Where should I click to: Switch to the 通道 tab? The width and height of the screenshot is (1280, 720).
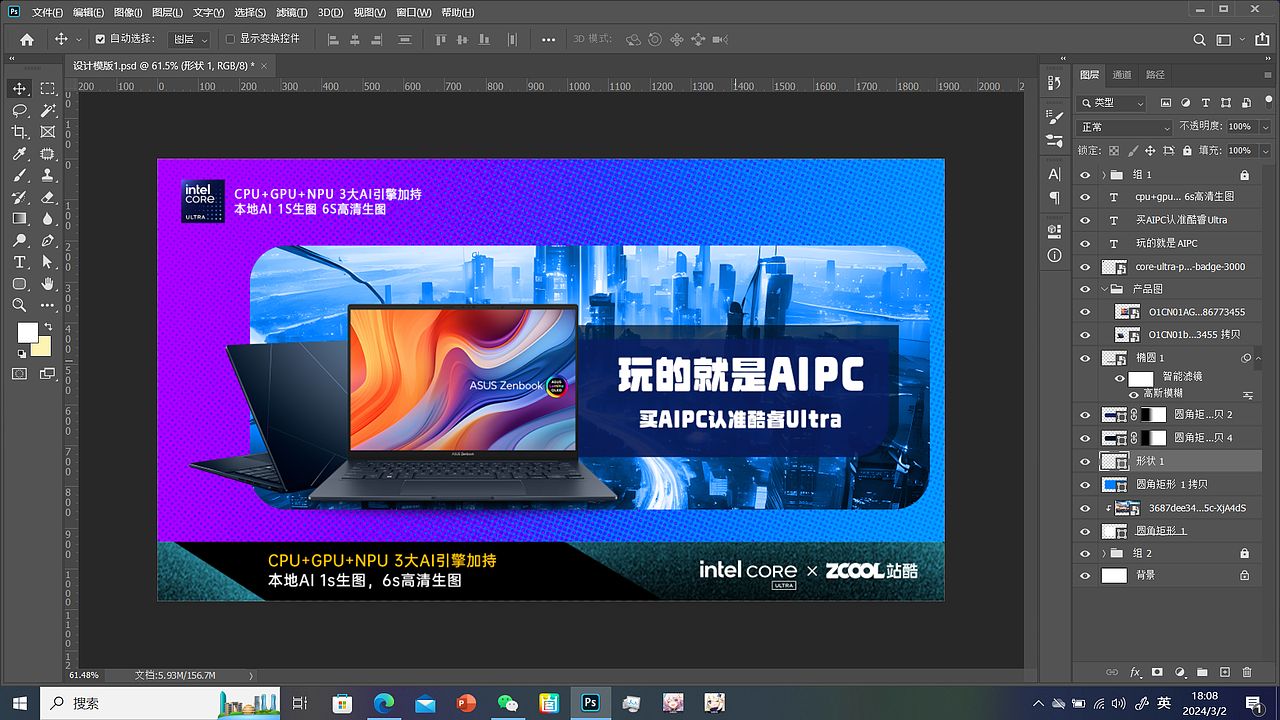1122,75
